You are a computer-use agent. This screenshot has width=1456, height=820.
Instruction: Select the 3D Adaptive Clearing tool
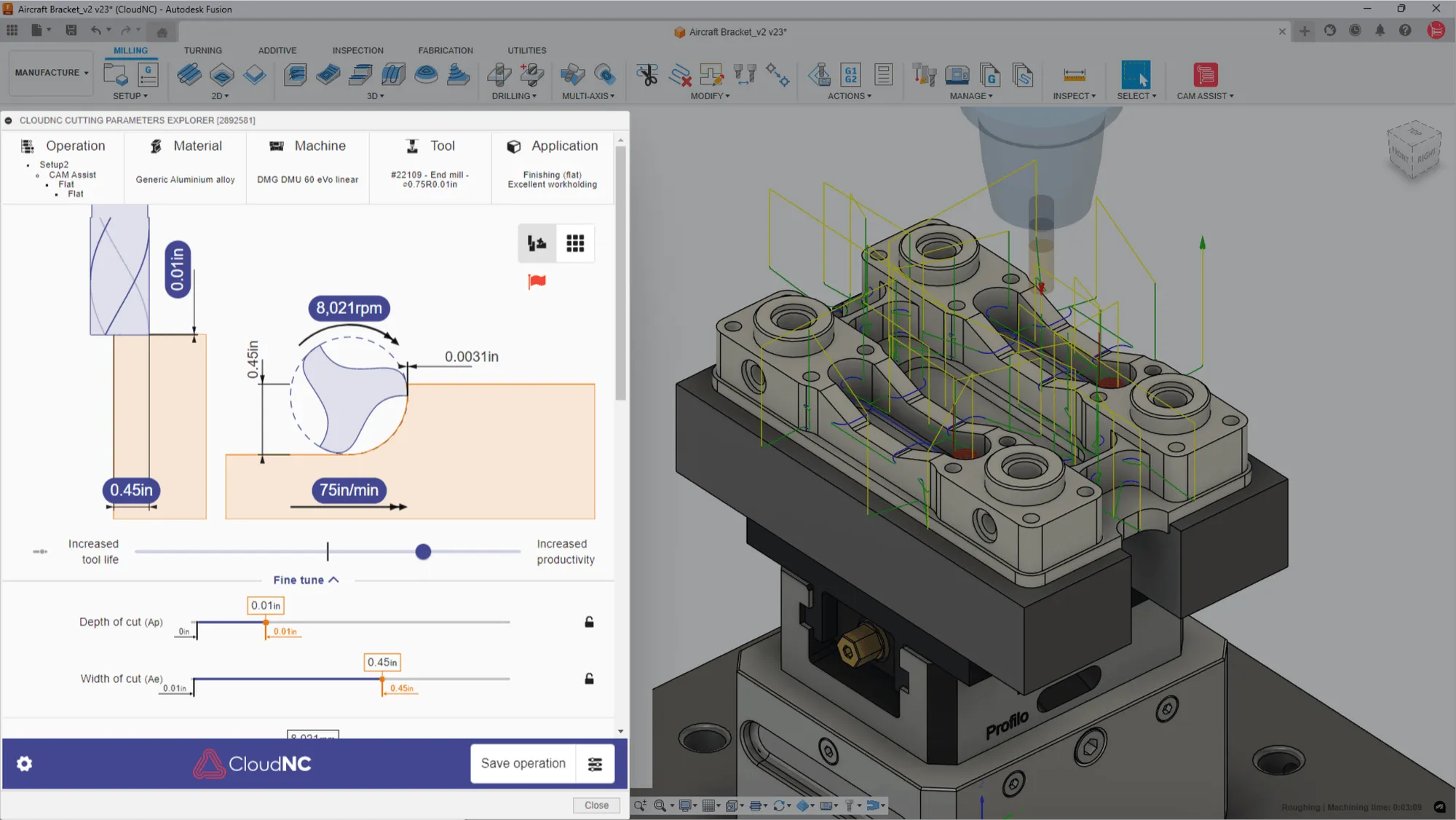coord(295,74)
